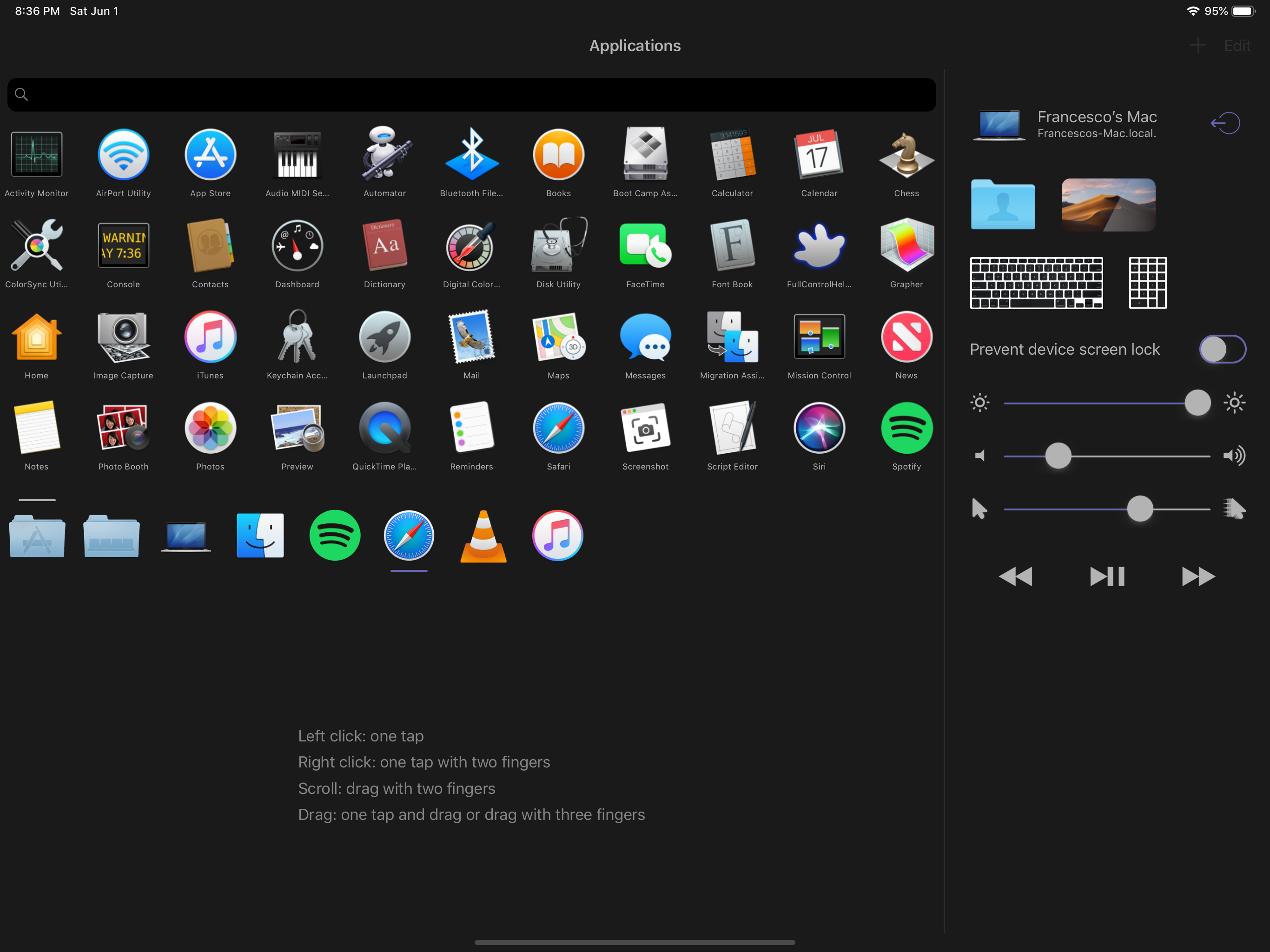Launch Dashboard
The image size is (1270, 952).
[x=298, y=246]
